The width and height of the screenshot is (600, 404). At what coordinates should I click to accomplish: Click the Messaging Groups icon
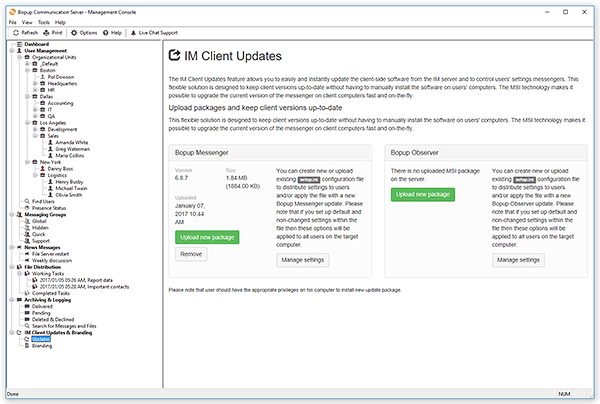pos(20,214)
